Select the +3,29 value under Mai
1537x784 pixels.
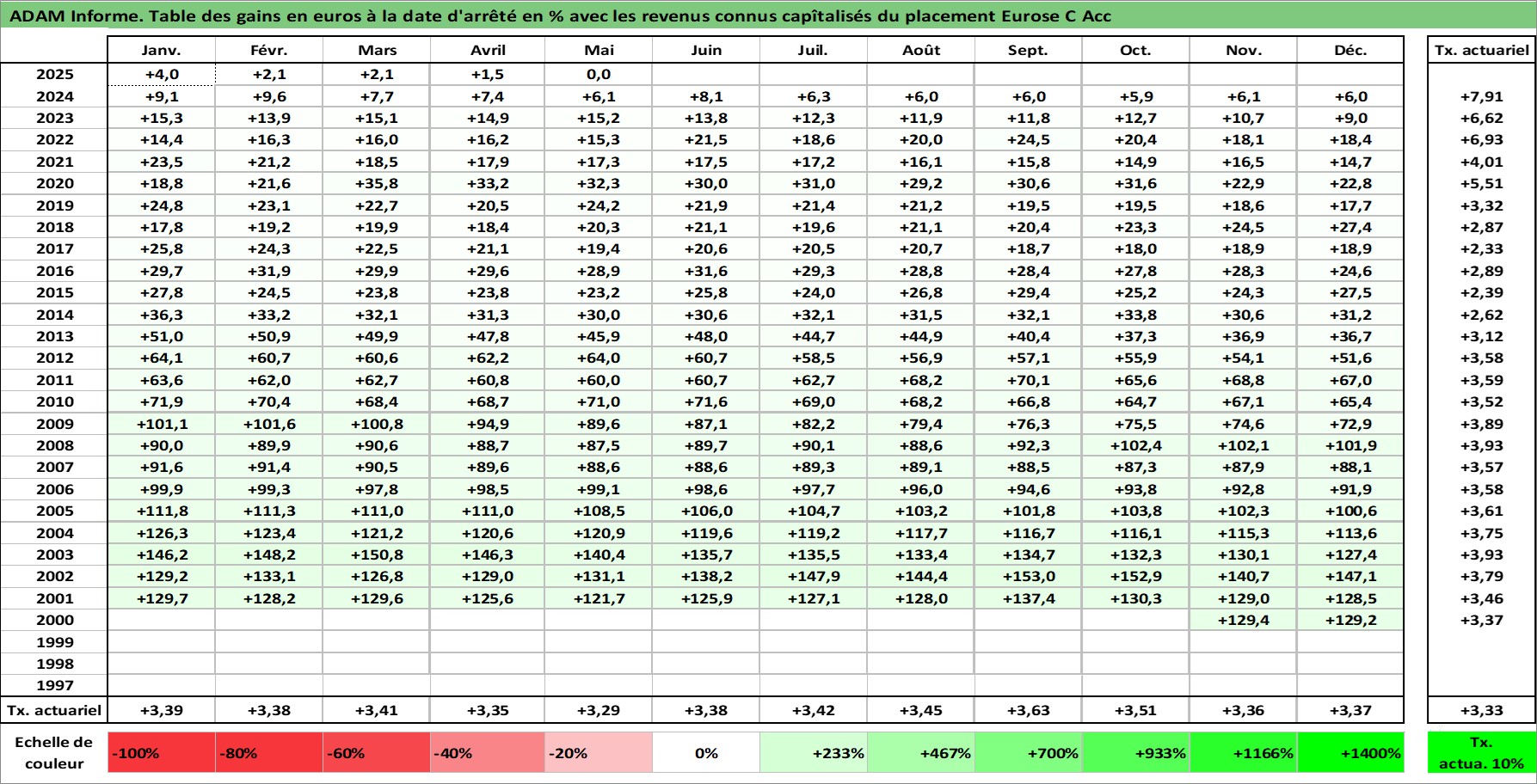(x=599, y=710)
